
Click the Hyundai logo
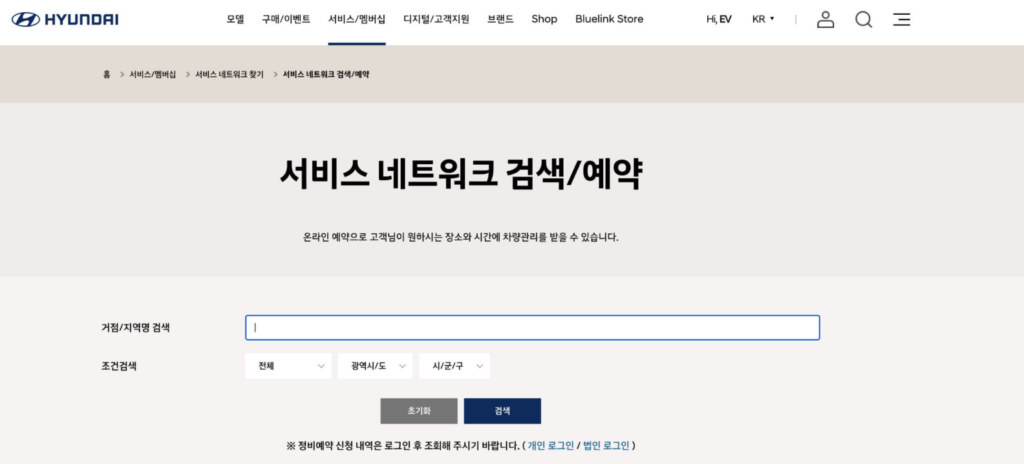(65, 20)
